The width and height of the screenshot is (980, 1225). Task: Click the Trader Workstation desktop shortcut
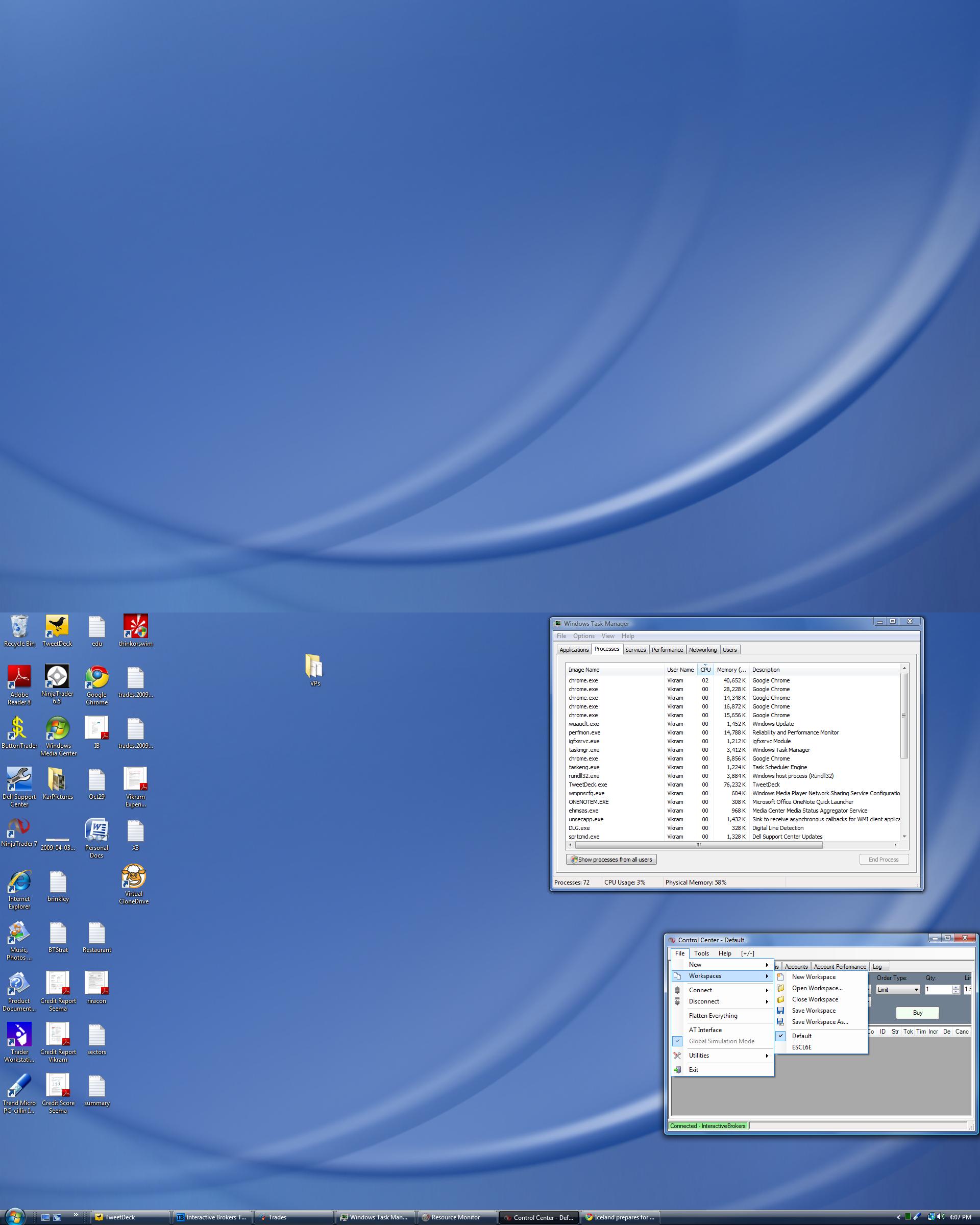click(x=19, y=1035)
